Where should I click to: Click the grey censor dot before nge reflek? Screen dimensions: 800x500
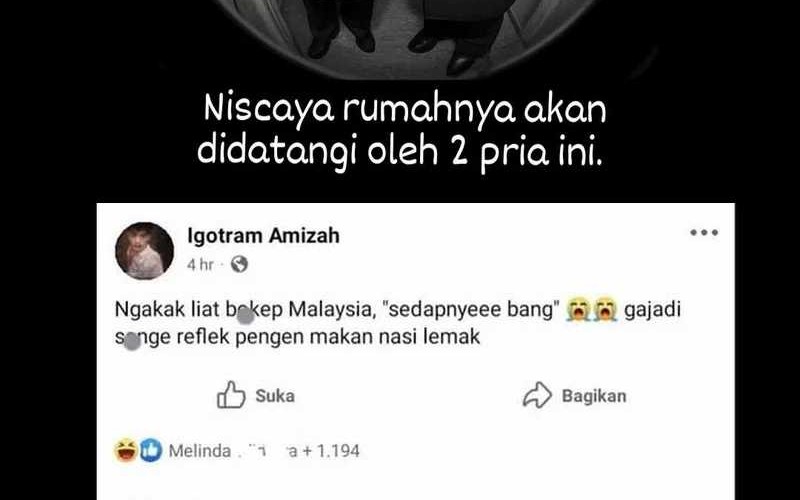(x=132, y=342)
